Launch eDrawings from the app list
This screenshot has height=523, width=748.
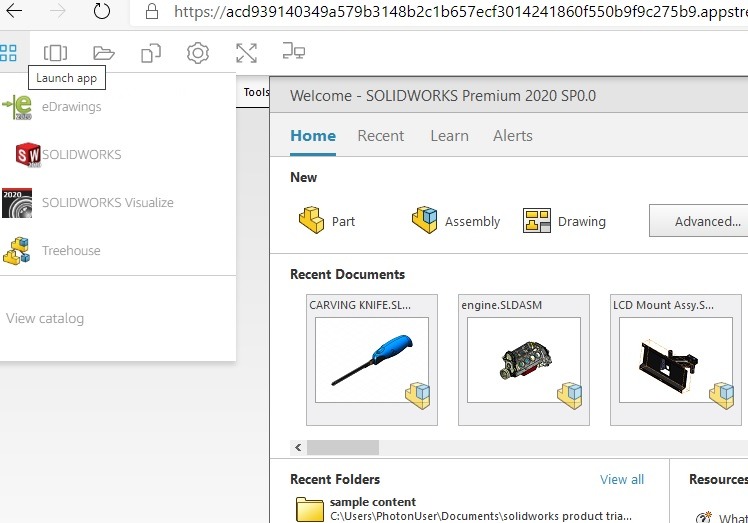click(x=72, y=107)
